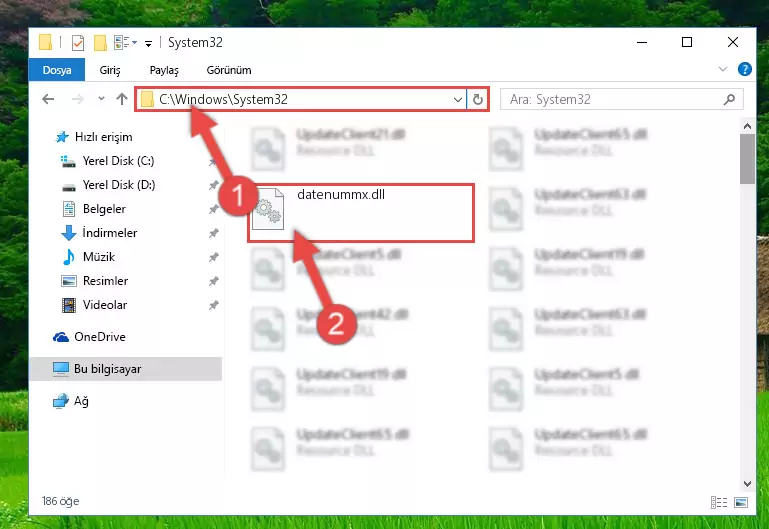Click the pin icon next to Videolar
Screen dimensions: 769x529
click(214, 305)
